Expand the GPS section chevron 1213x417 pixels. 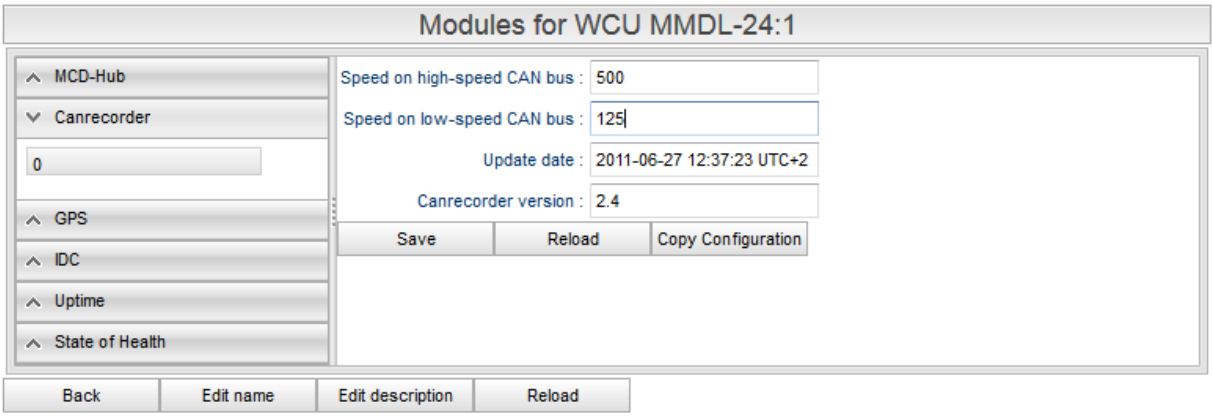(x=35, y=218)
